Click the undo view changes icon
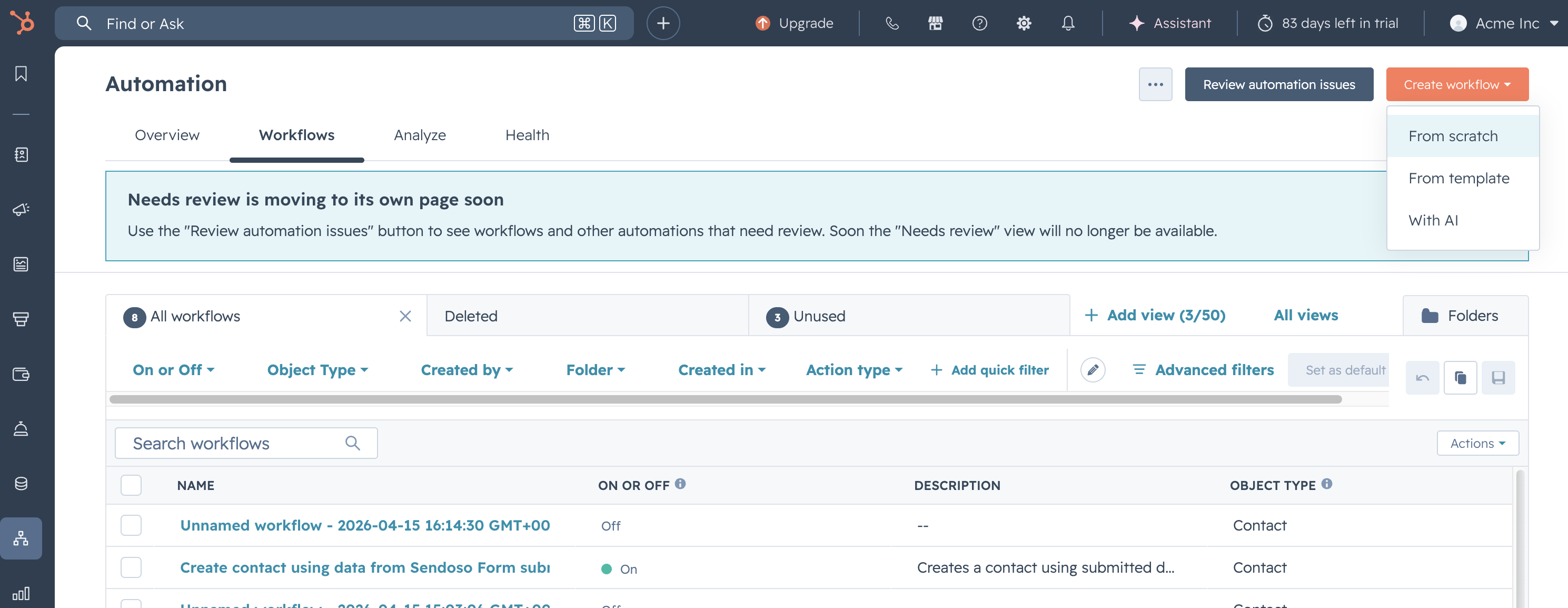The height and width of the screenshot is (608, 1568). pos(1422,378)
